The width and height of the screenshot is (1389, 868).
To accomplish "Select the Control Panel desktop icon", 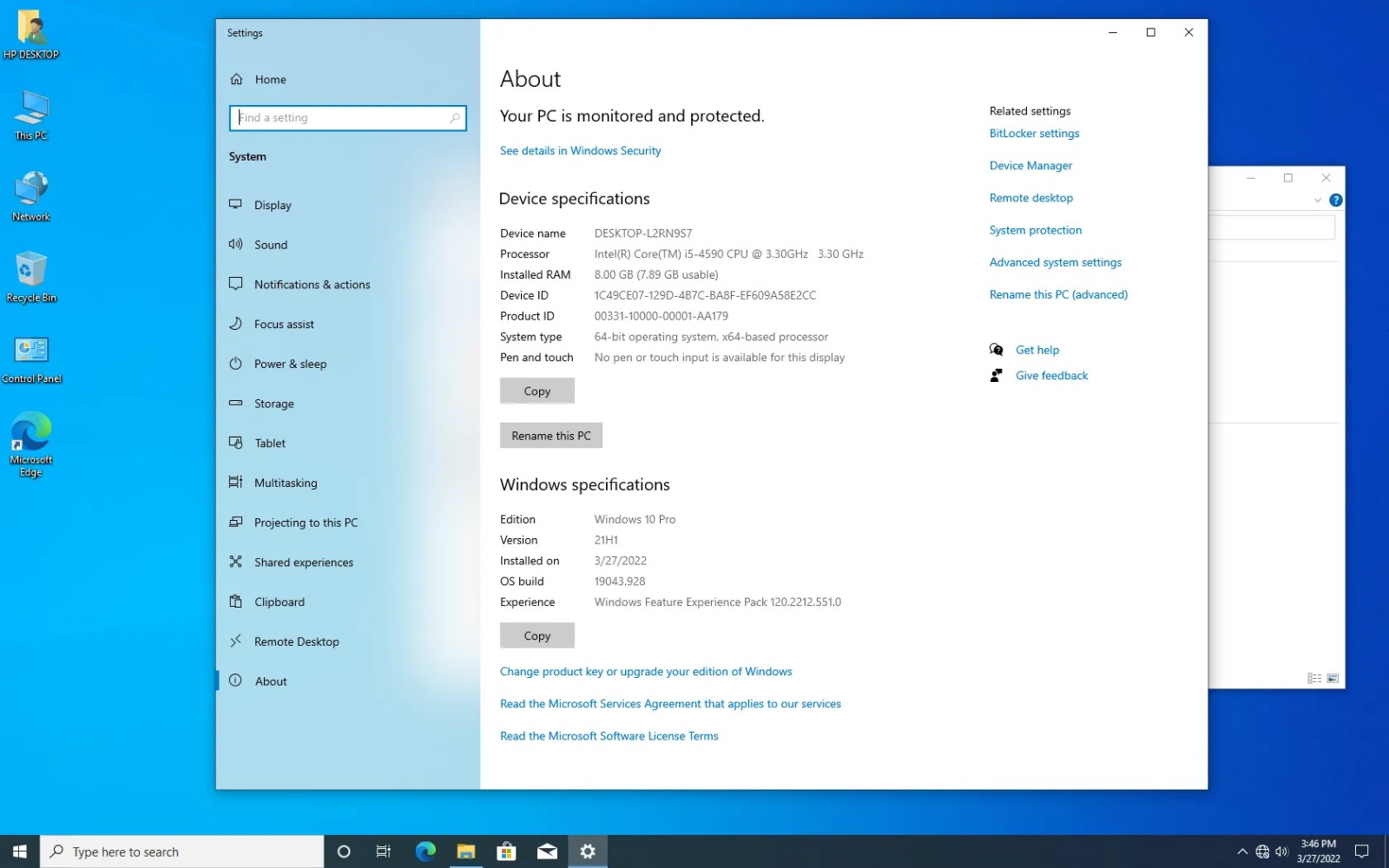I will 31,359.
